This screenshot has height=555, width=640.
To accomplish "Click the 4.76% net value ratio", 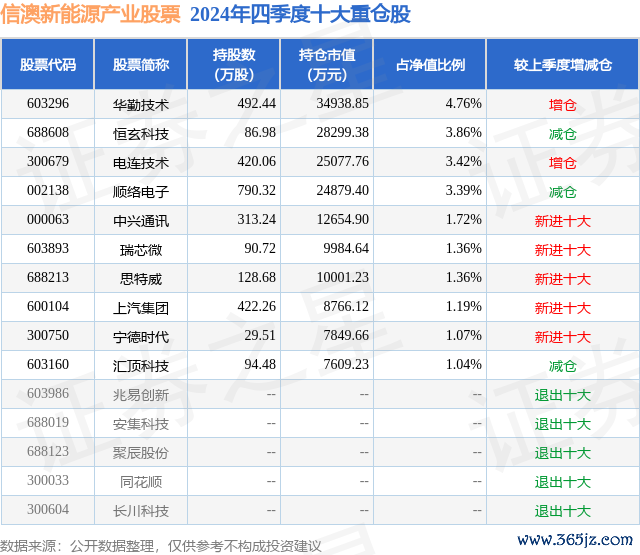I will click(464, 104).
